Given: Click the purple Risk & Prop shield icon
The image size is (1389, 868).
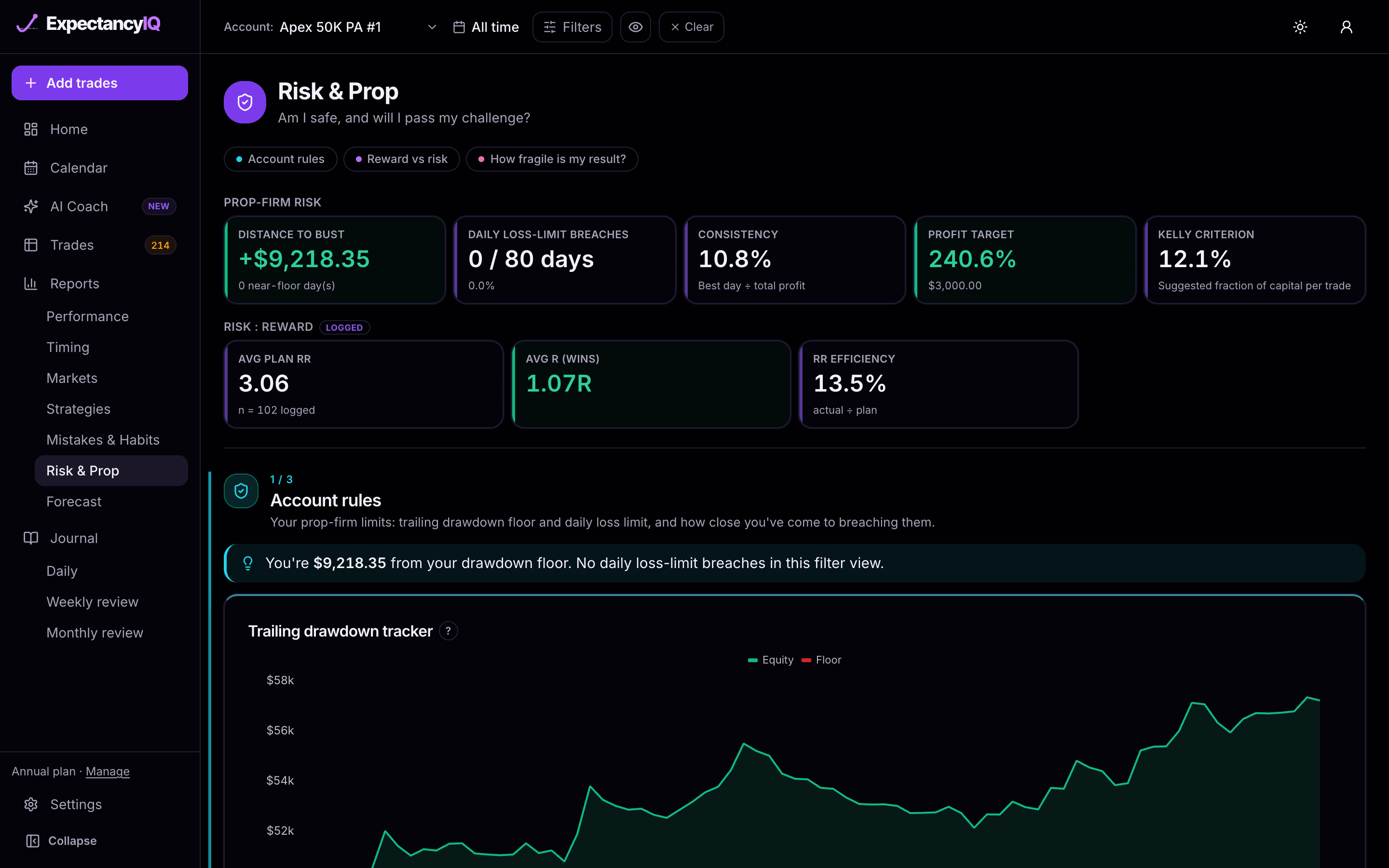Looking at the screenshot, I should 245,102.
